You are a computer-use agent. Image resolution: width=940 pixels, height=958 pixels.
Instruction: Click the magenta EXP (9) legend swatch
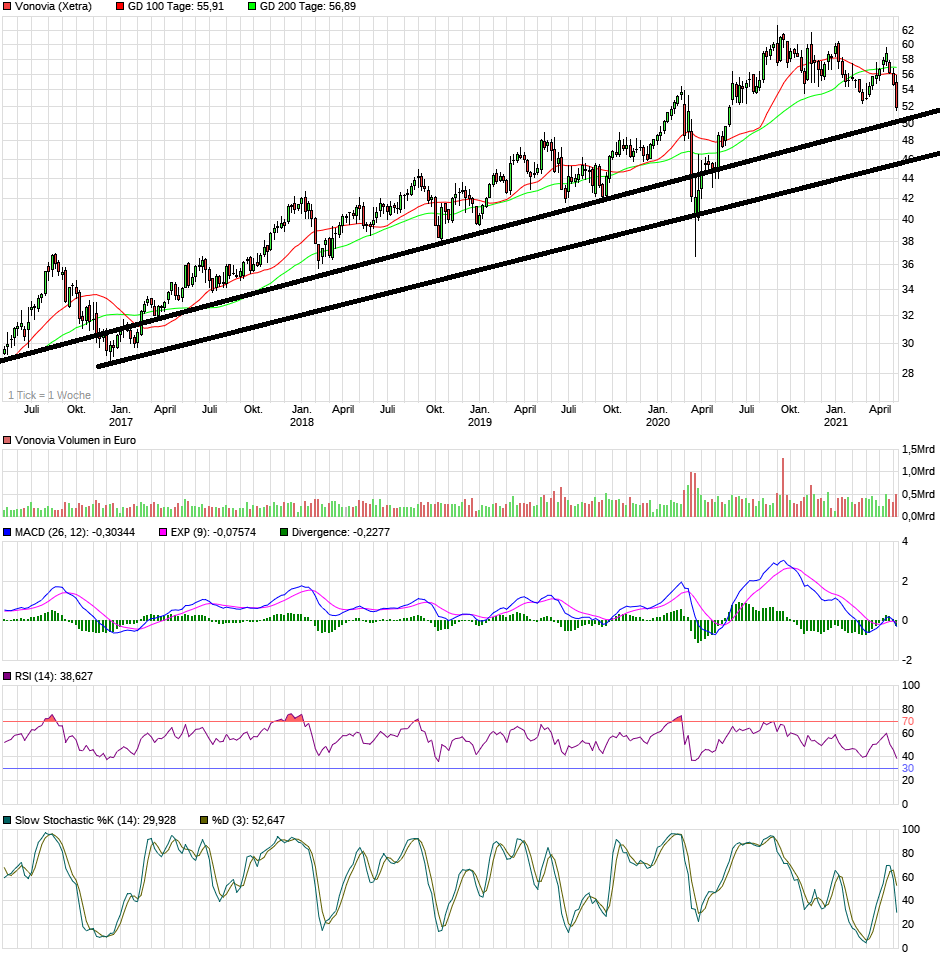pos(163,533)
